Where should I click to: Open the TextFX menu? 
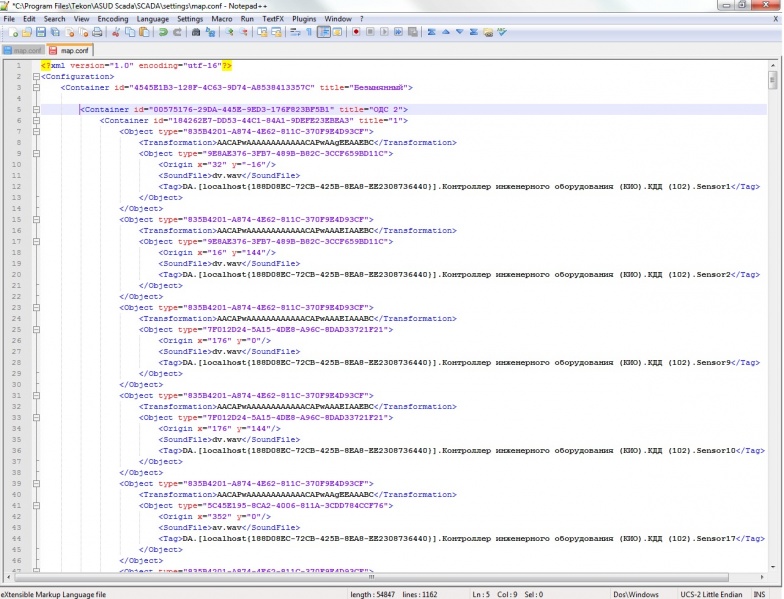point(272,19)
